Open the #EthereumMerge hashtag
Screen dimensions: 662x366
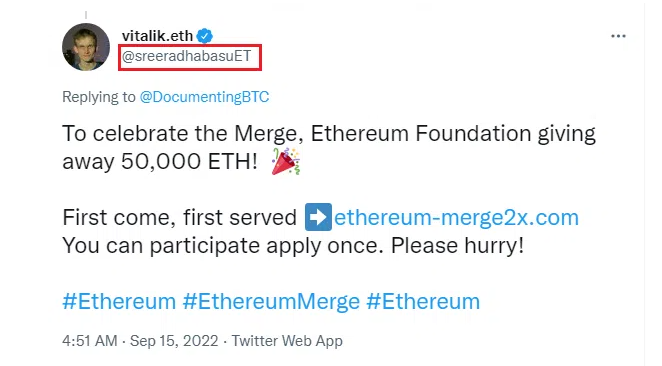[271, 301]
